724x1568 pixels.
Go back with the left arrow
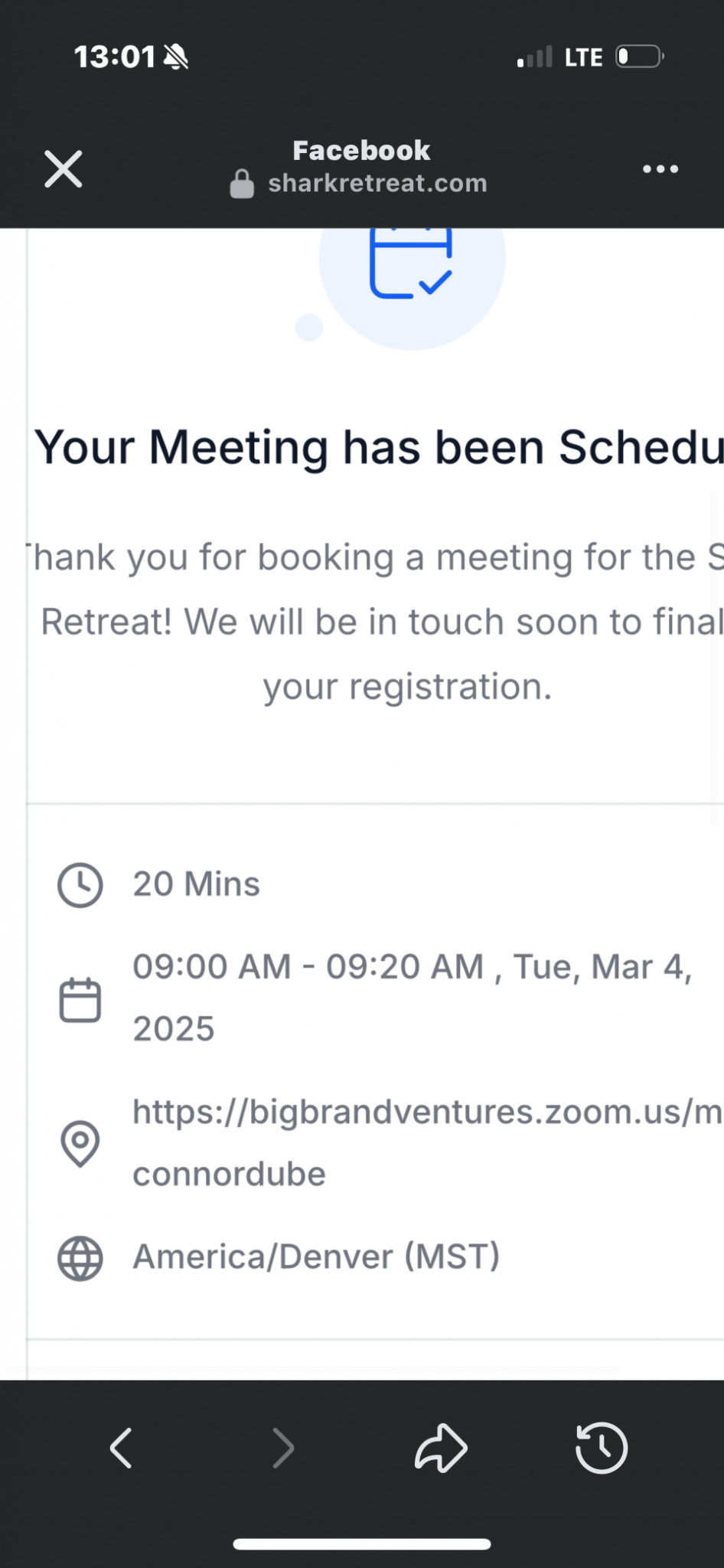121,1448
